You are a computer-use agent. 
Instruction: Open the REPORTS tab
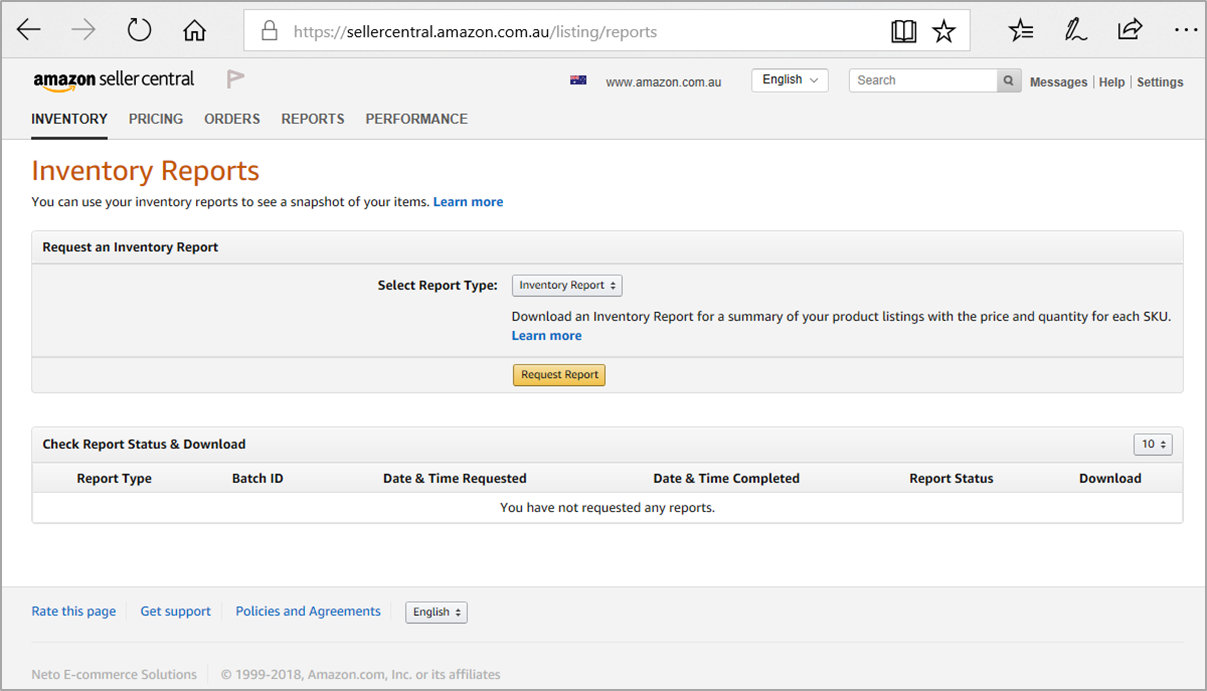tap(313, 119)
